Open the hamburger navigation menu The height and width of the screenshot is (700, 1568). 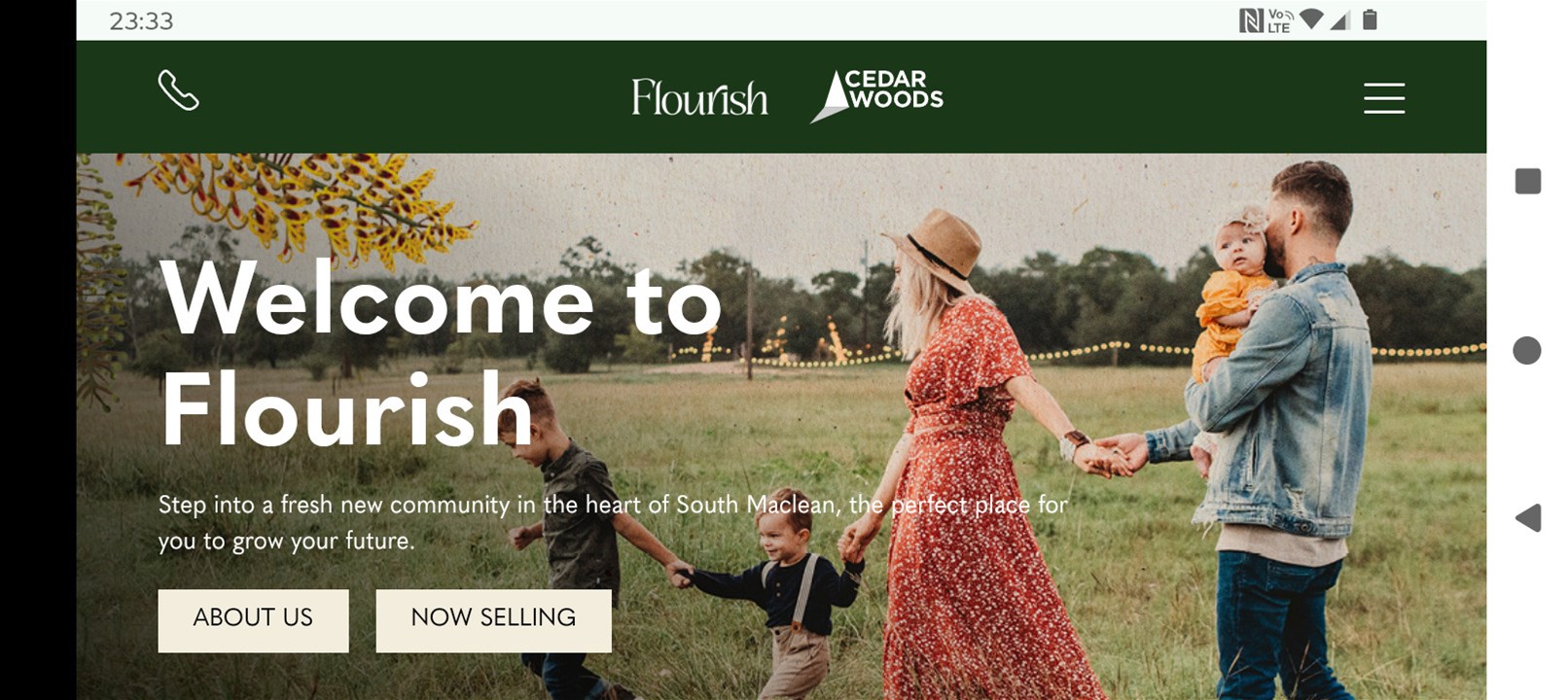(1383, 98)
